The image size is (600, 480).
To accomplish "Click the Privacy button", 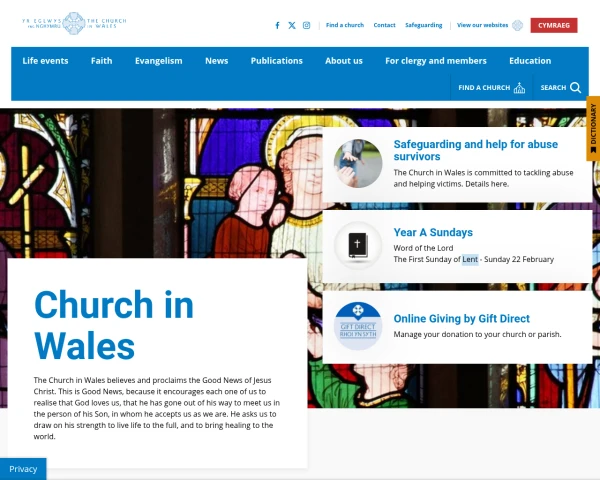I will [23, 468].
